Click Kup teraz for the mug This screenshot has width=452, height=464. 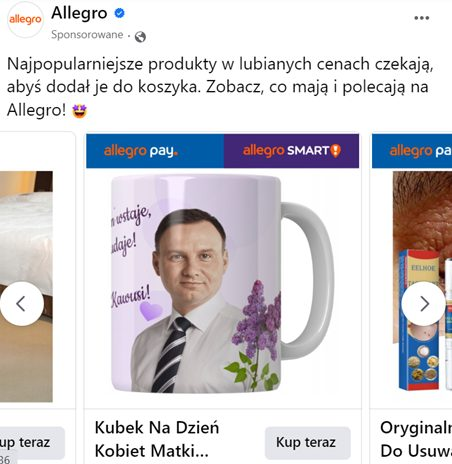pos(308,442)
